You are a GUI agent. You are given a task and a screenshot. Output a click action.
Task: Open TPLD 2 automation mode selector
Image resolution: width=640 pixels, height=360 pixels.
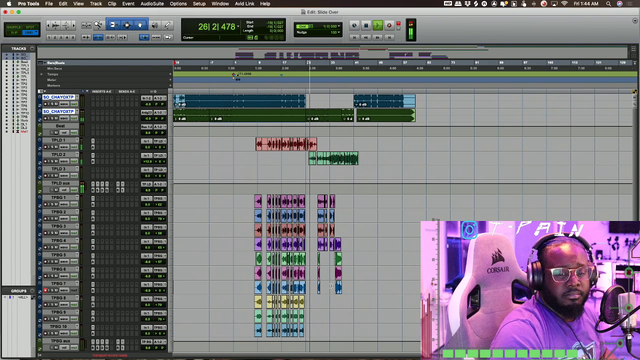pos(74,161)
